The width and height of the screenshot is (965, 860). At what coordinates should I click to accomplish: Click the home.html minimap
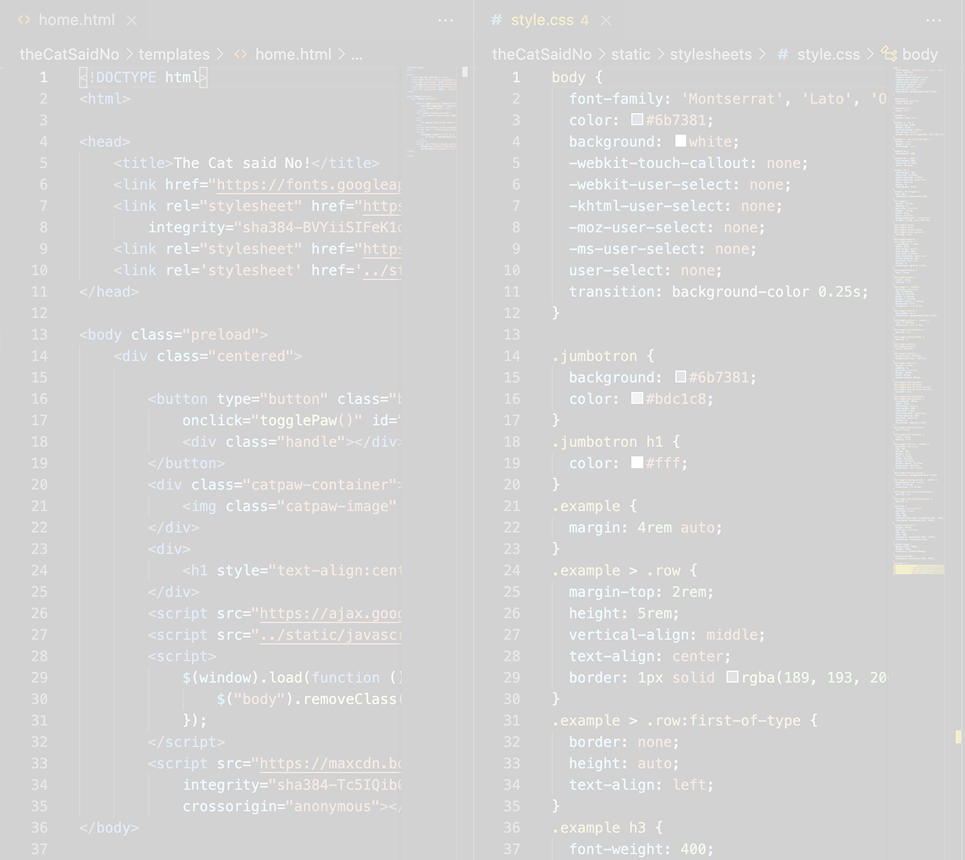431,111
